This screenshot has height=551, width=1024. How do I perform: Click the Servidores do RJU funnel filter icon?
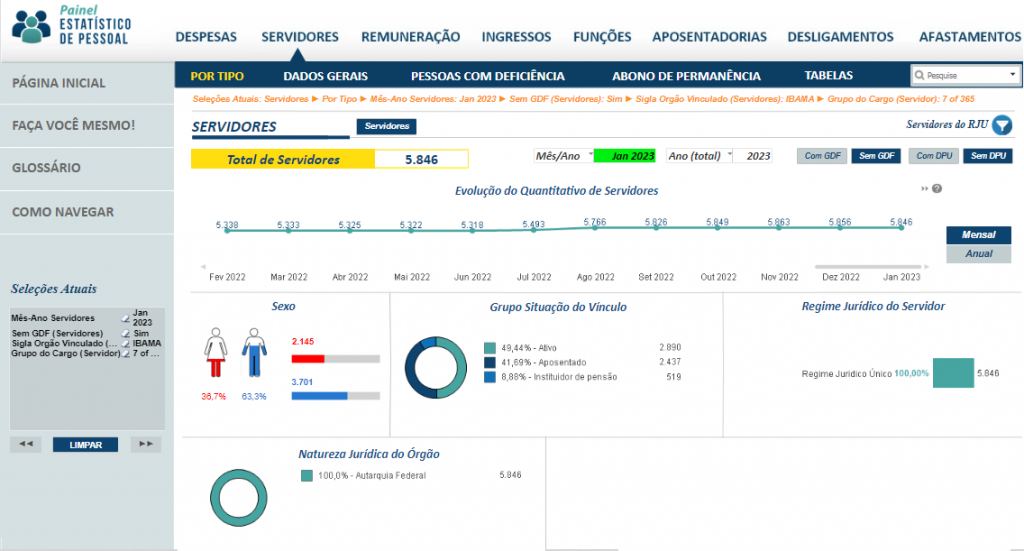point(1002,126)
